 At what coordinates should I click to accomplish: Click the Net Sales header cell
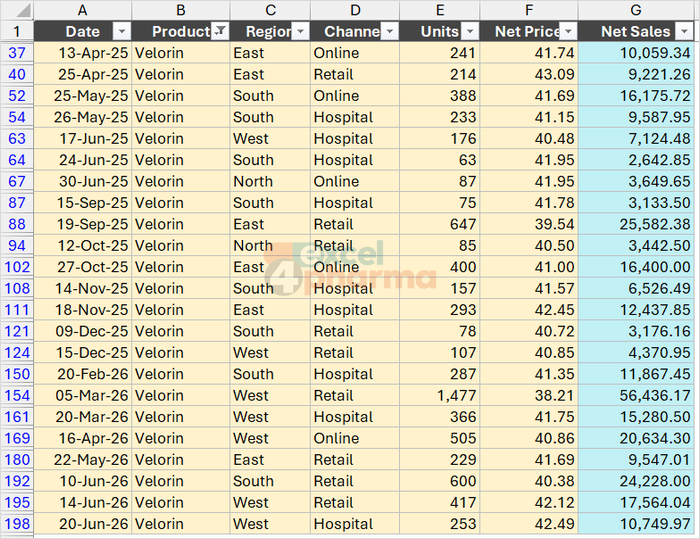636,31
